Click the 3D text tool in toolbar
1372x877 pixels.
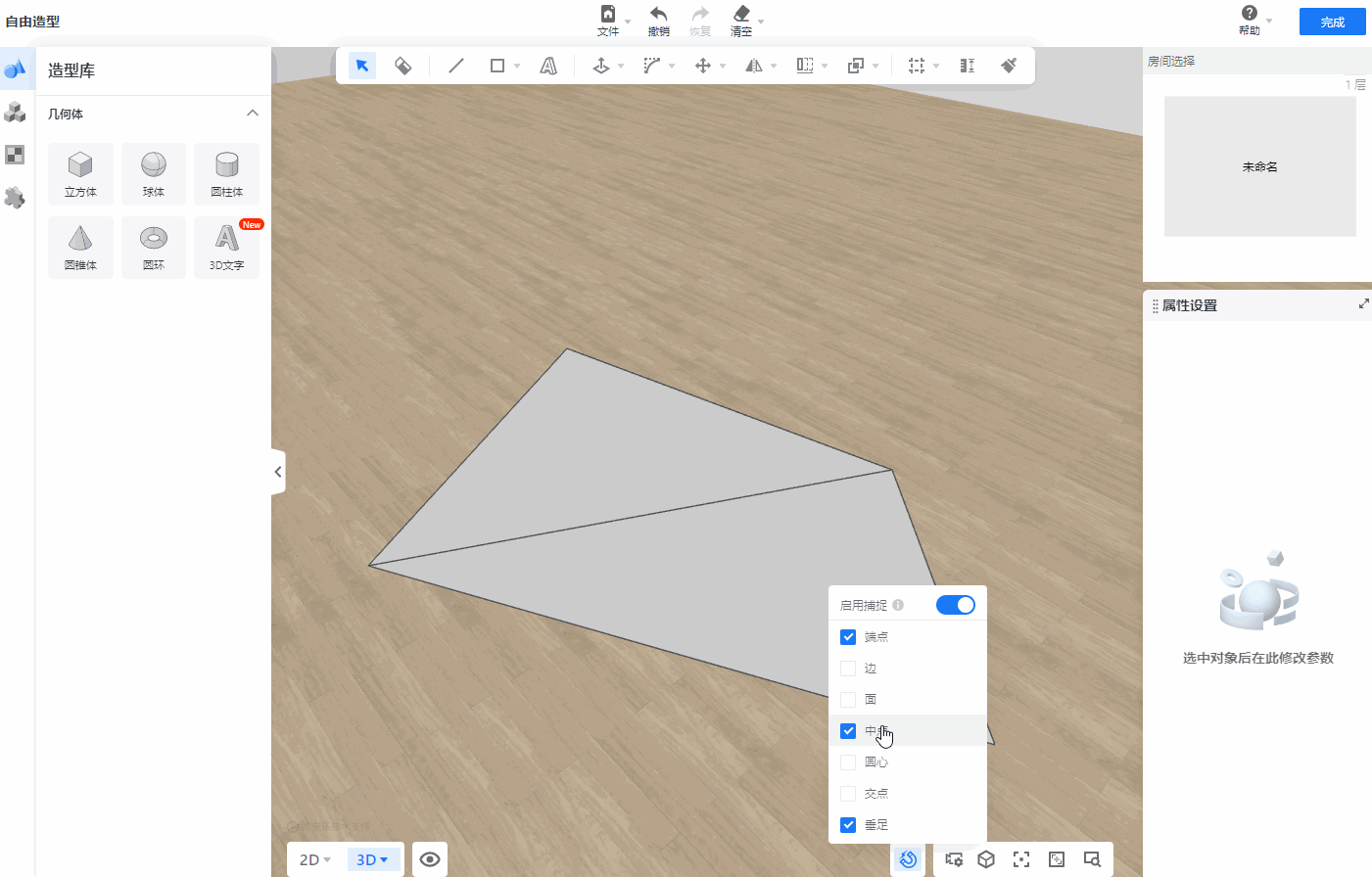tap(548, 66)
